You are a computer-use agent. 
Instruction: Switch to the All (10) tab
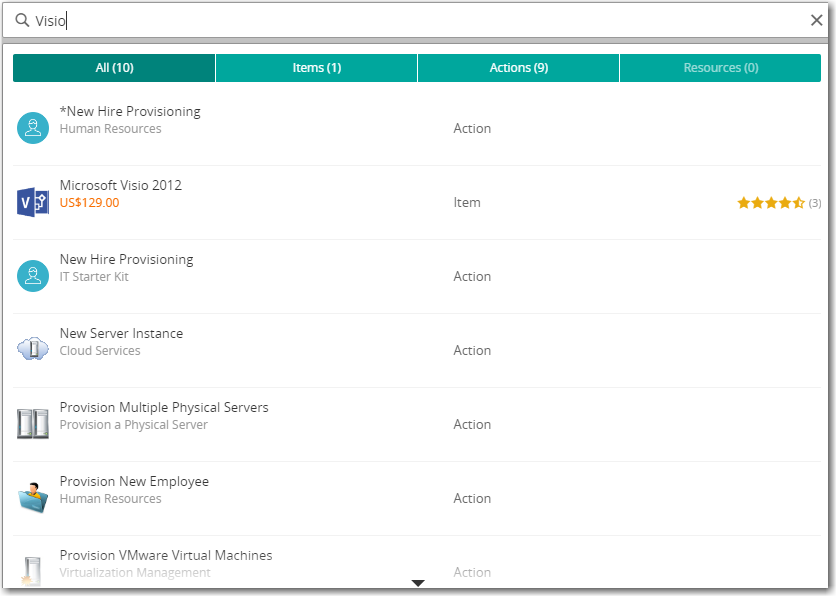(x=114, y=68)
